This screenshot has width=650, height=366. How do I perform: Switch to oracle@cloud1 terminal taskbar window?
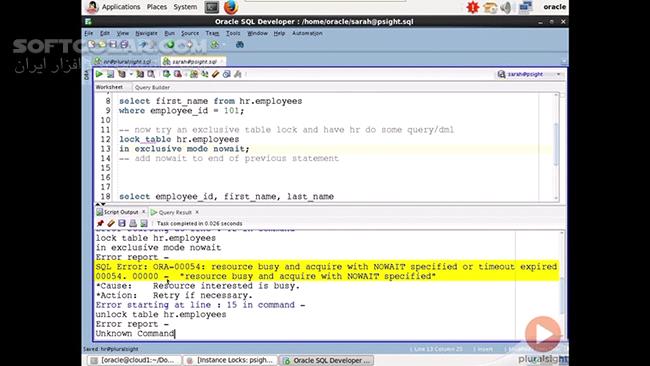point(134,360)
